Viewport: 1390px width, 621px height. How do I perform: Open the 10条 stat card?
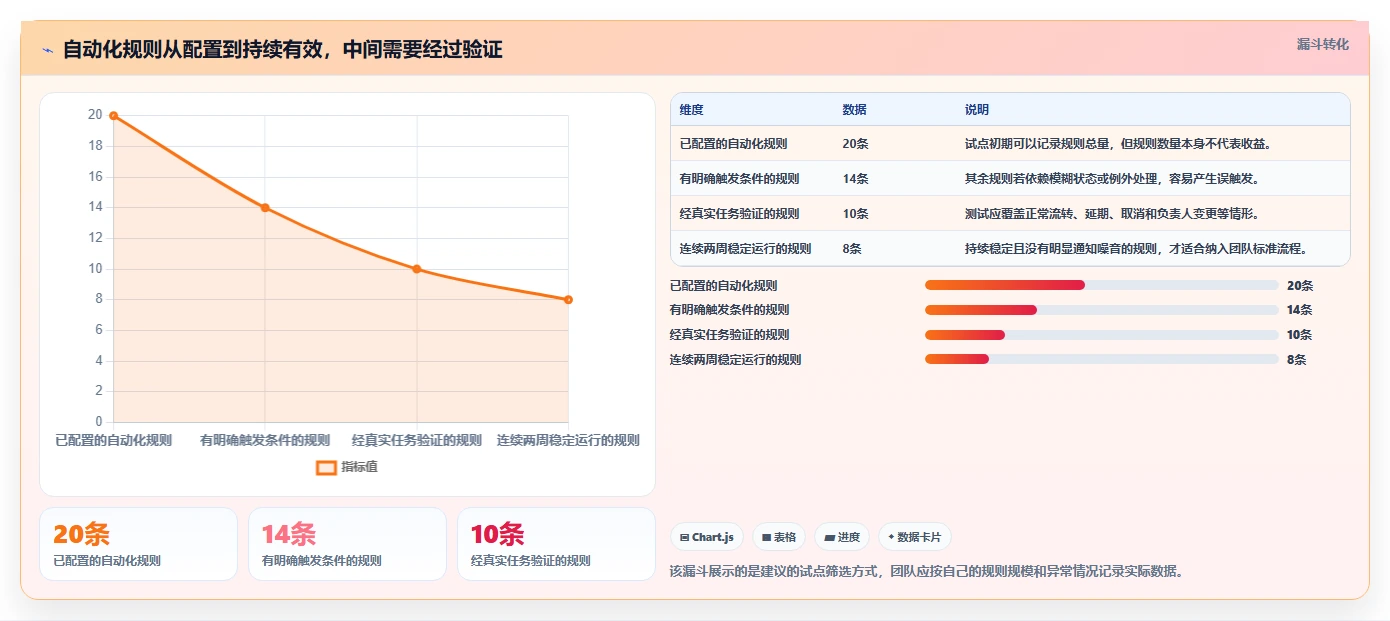point(556,544)
